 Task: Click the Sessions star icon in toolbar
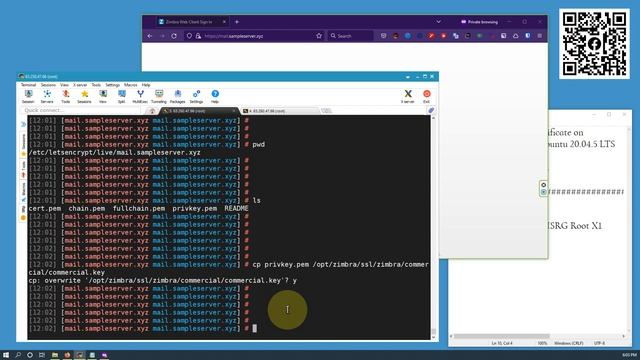84,97
